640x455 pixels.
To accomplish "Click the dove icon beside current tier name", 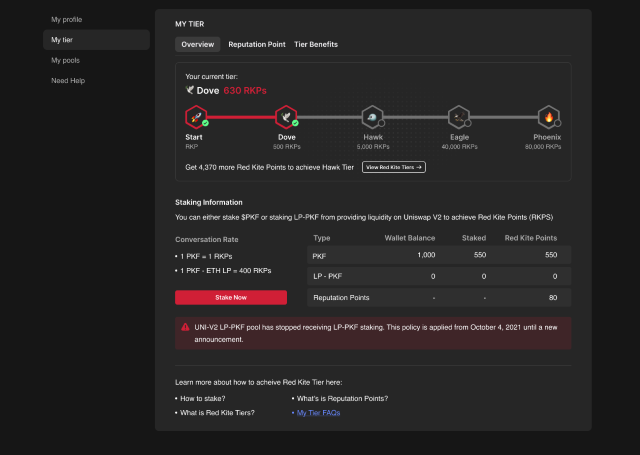I will point(190,90).
